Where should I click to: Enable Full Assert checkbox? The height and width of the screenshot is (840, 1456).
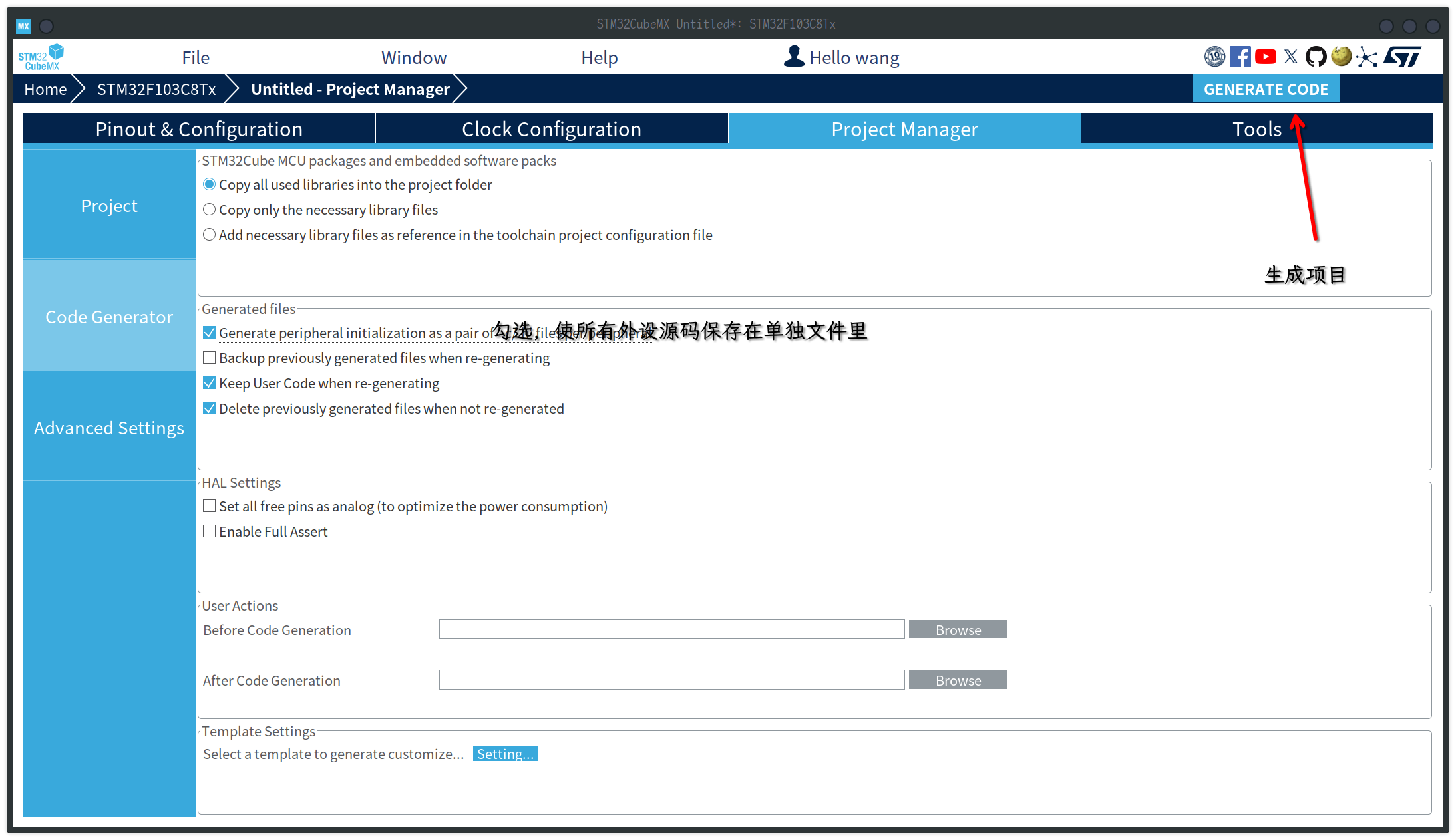(210, 531)
